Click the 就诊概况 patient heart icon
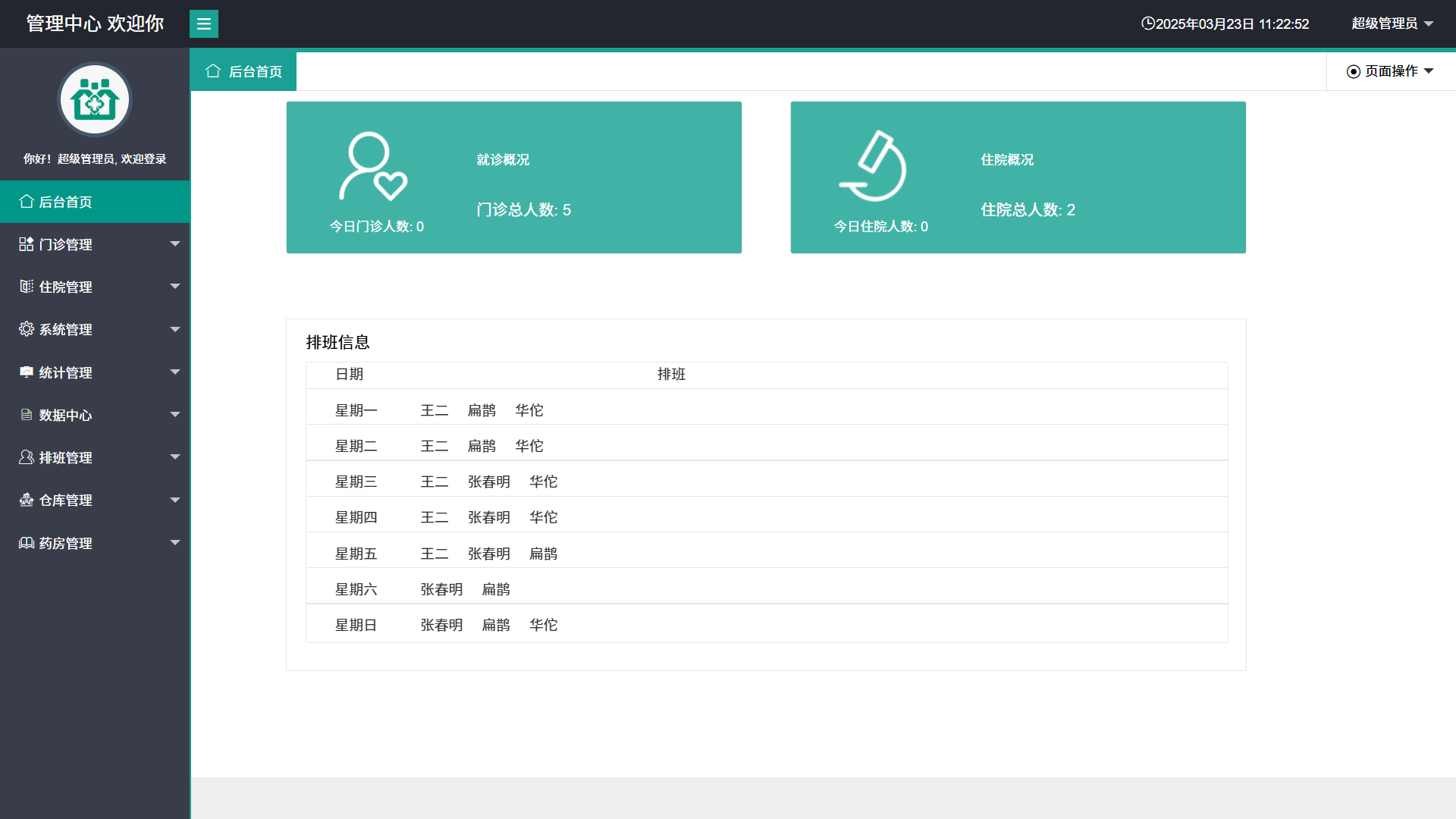The width and height of the screenshot is (1456, 819). click(372, 166)
